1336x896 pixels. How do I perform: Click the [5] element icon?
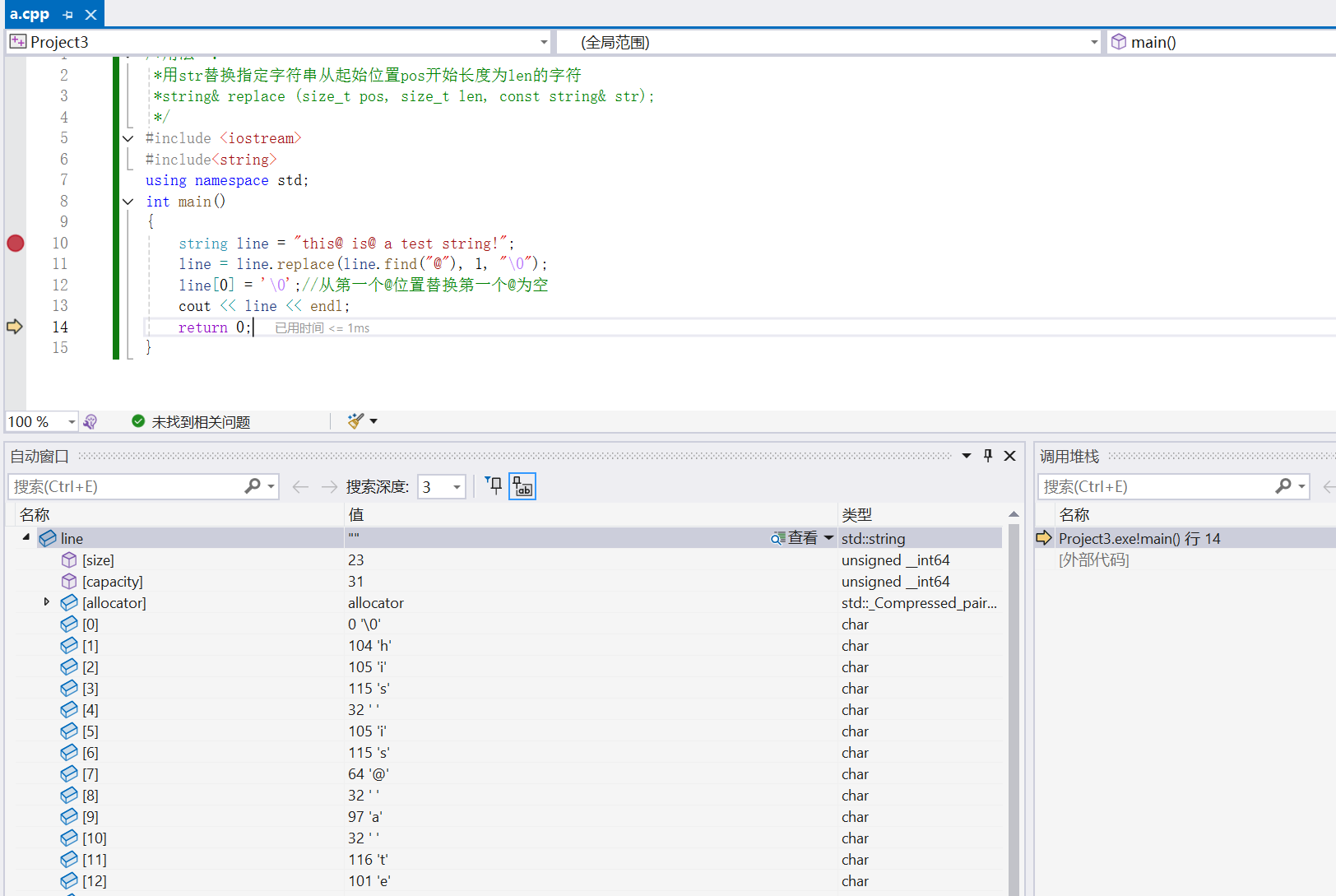coord(69,731)
